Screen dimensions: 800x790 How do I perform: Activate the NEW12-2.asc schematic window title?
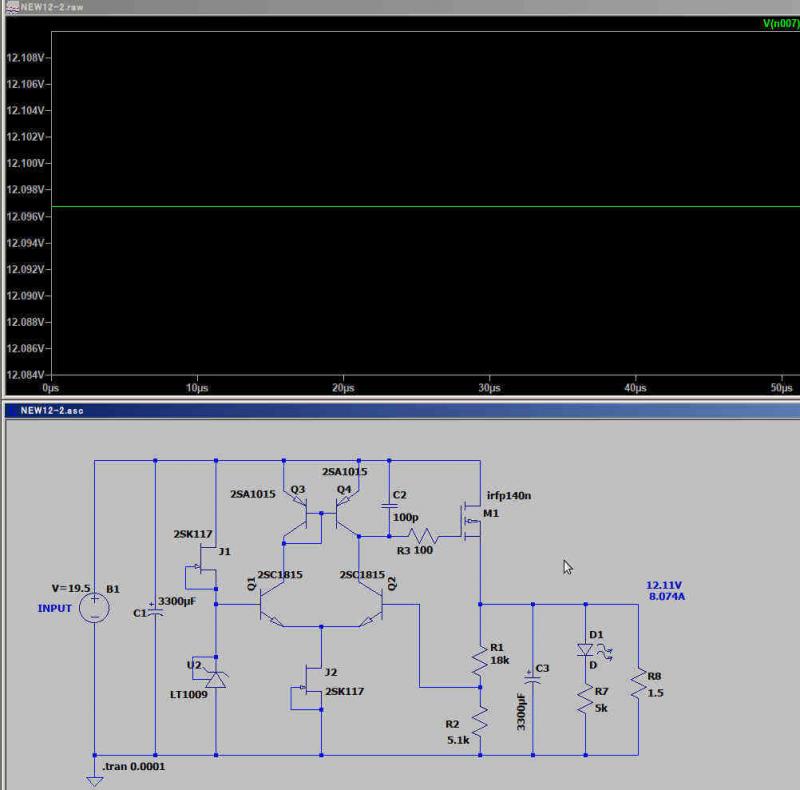click(50, 411)
